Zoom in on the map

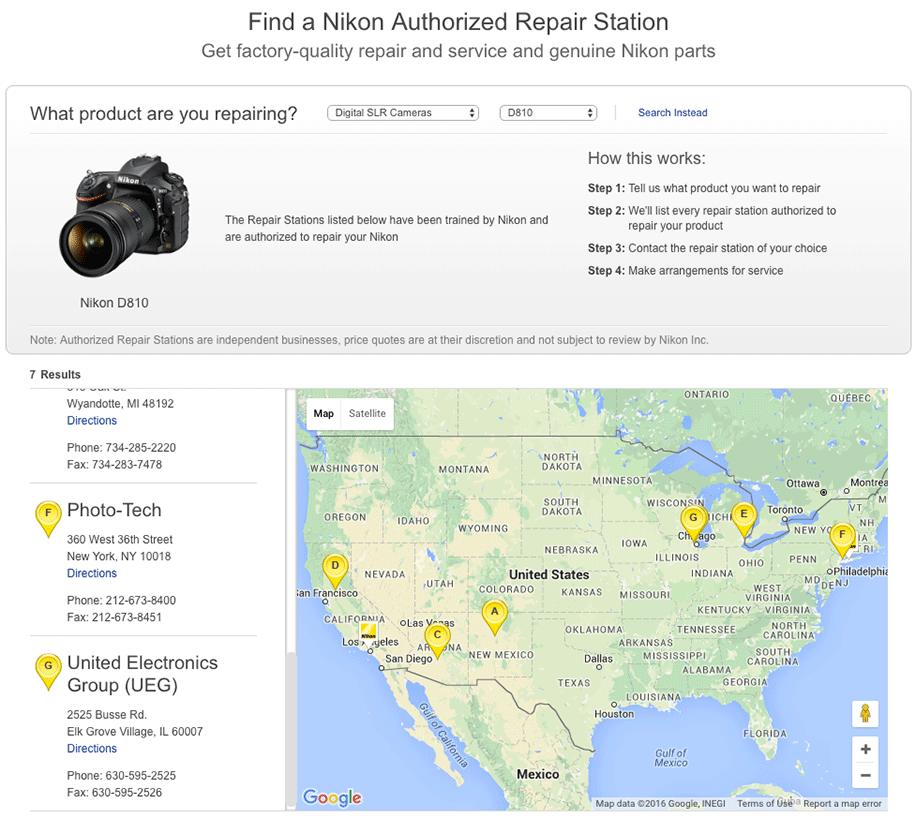pos(865,750)
